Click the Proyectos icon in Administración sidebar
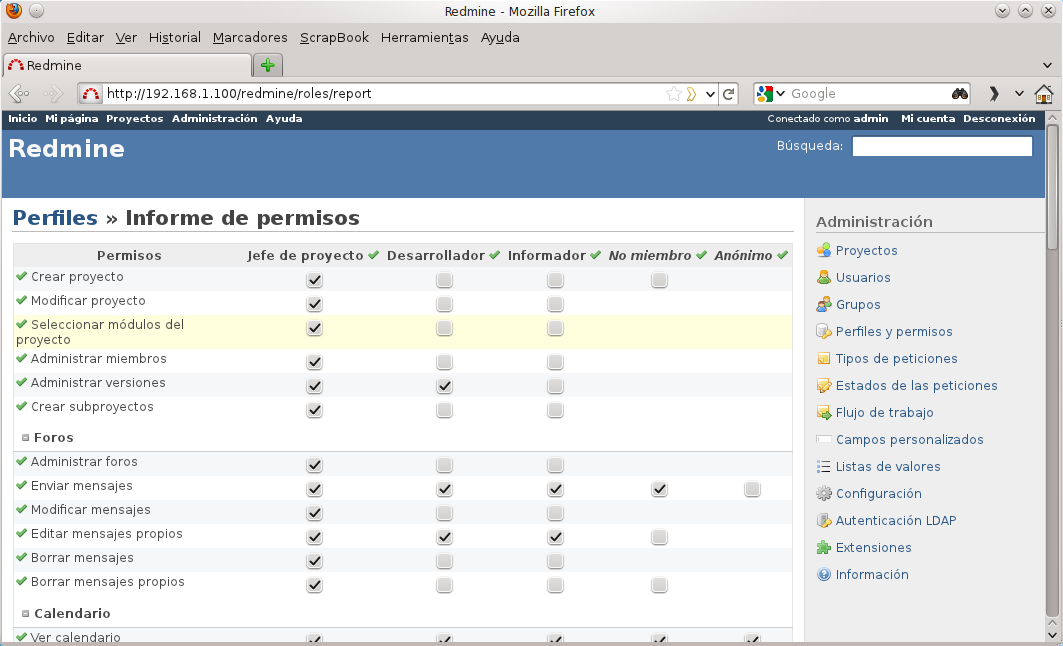Screen dimensions: 1063x646 click(824, 250)
